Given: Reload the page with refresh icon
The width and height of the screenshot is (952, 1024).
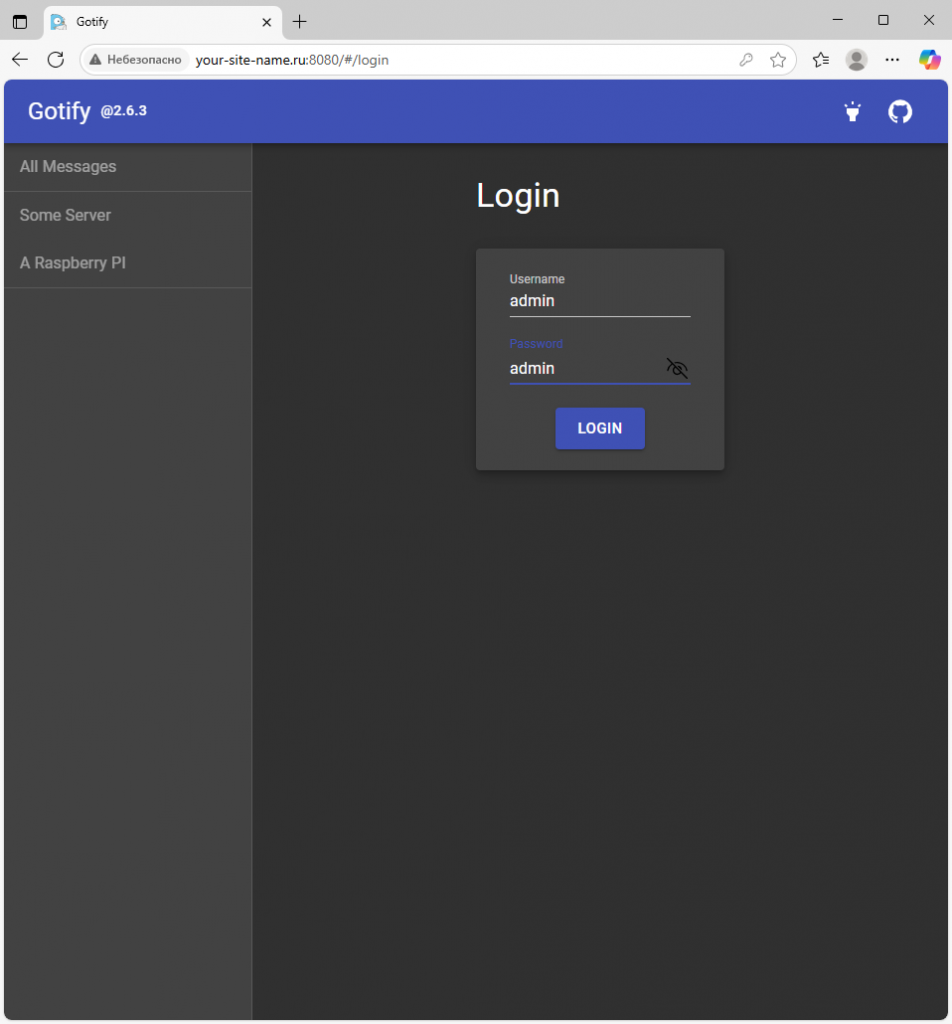Looking at the screenshot, I should tap(56, 60).
